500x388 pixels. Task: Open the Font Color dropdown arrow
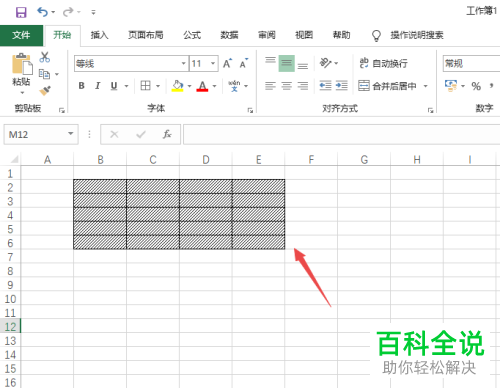215,86
